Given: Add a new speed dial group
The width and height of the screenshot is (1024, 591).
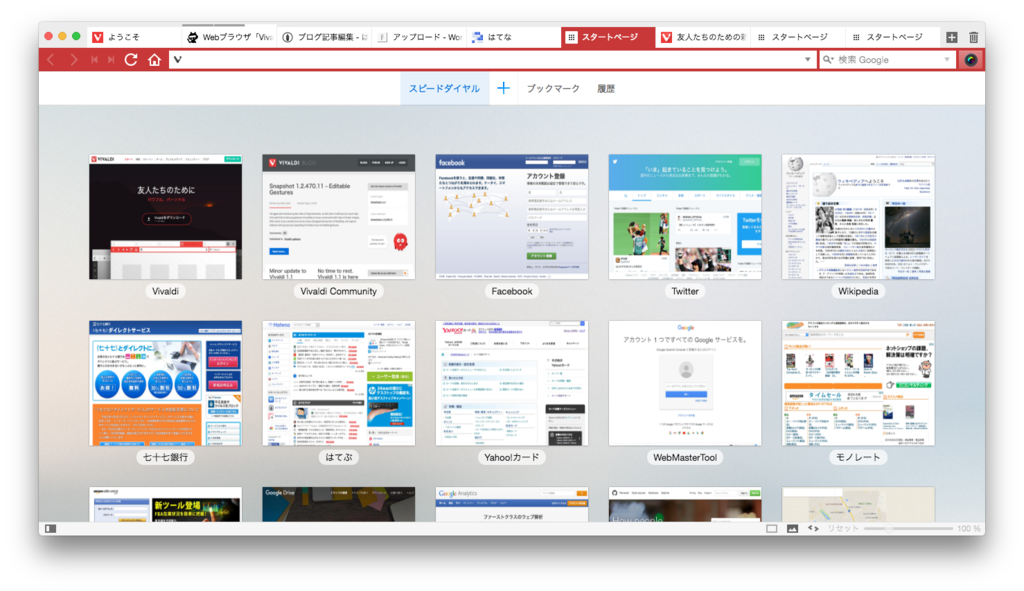Looking at the screenshot, I should [x=503, y=88].
